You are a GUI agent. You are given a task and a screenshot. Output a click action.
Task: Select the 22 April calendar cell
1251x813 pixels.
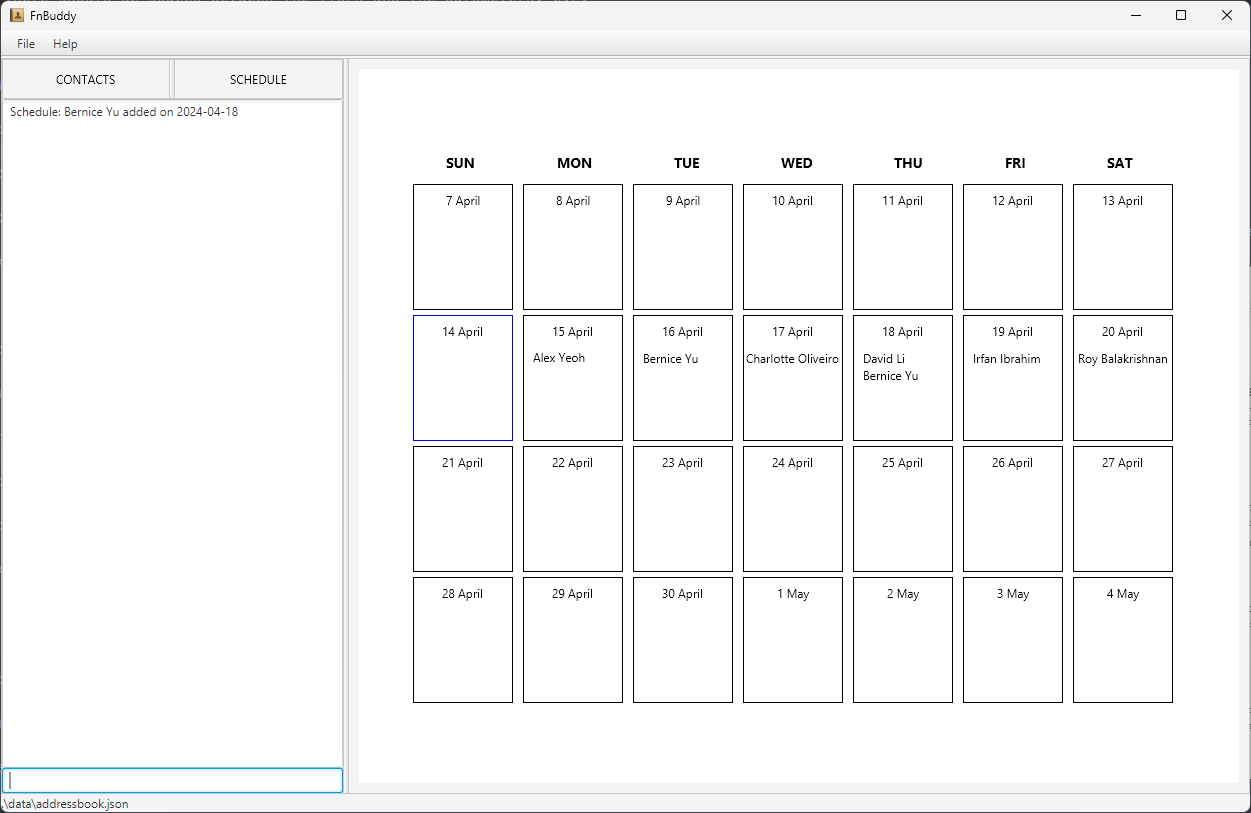[573, 509]
